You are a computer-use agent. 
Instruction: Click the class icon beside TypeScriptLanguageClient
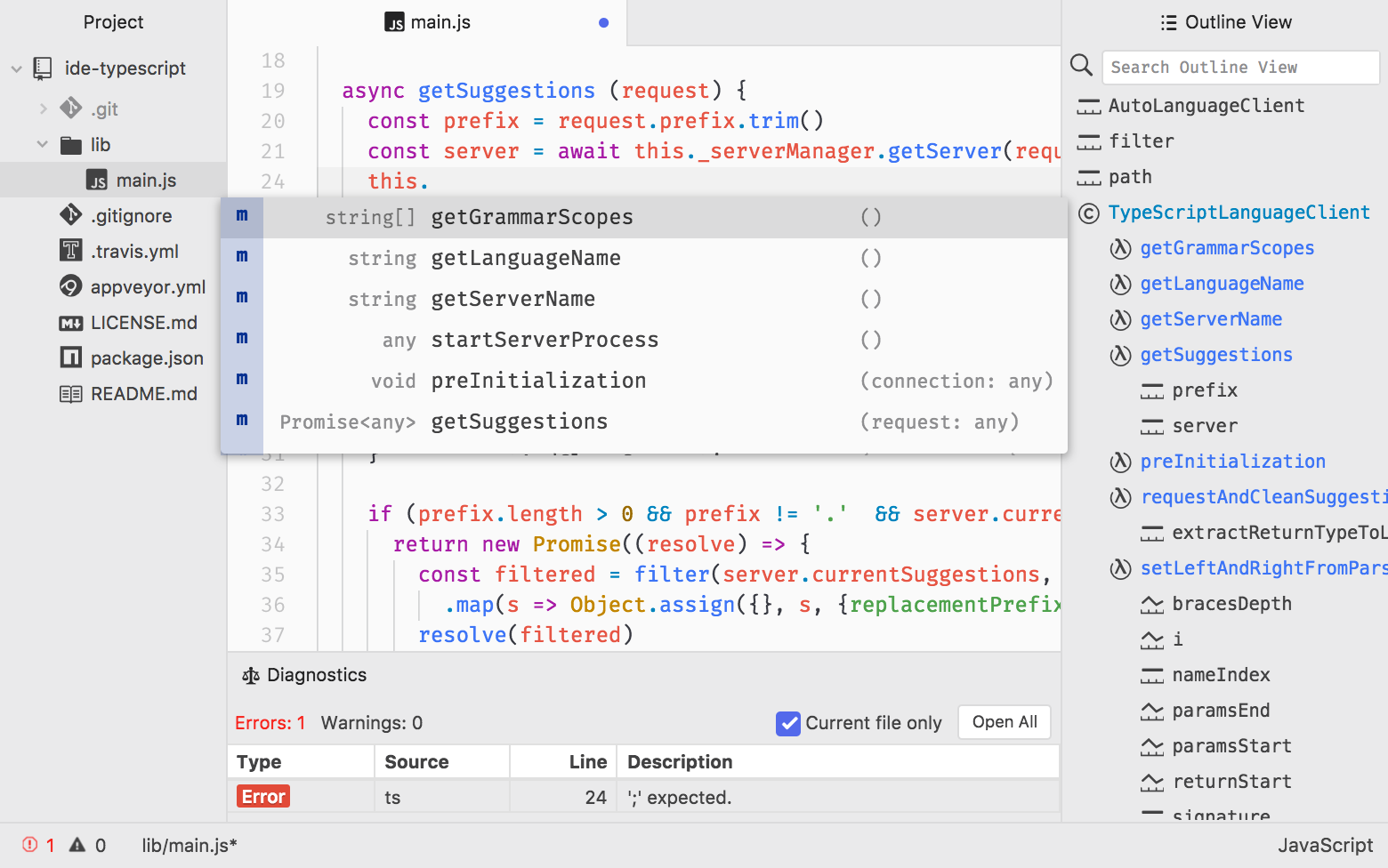coord(1090,212)
